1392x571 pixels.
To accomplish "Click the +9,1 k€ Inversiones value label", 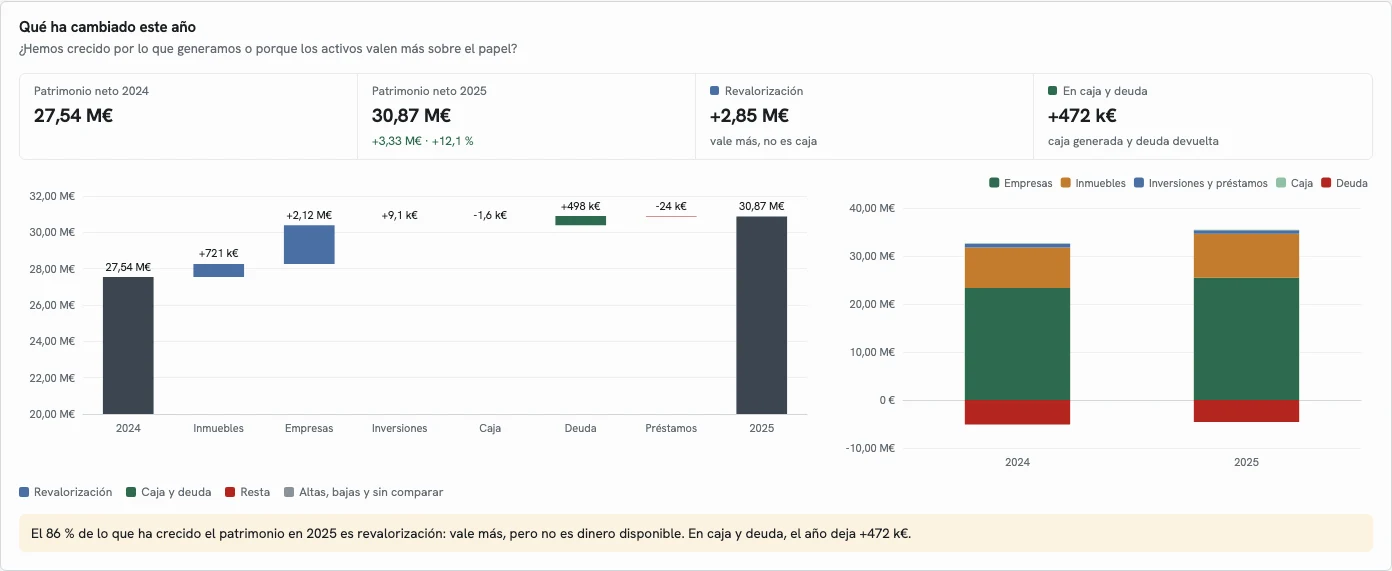I will pos(399,215).
